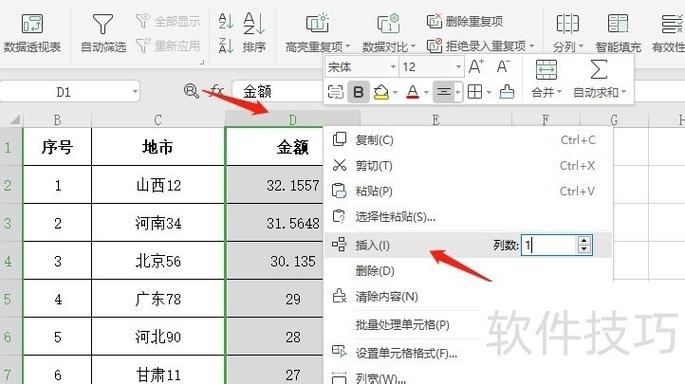This screenshot has width=685, height=384.
Task: Click 重新应用 reapply filter
Action: (168, 45)
